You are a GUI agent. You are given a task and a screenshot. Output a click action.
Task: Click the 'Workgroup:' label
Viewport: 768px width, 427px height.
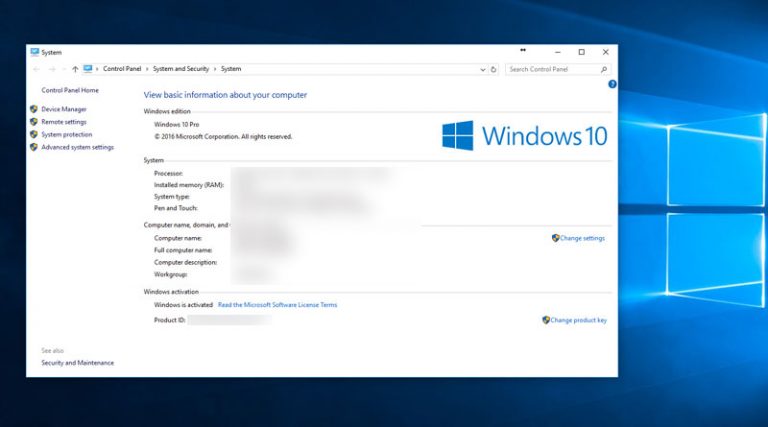(170, 275)
